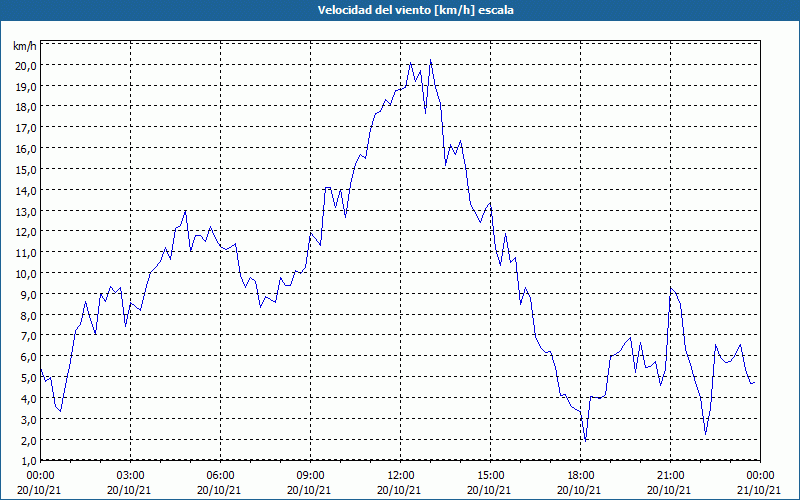Viewport: 800px width, 500px height.
Task: Click the '3,0' y-axis value
Action: [29, 420]
